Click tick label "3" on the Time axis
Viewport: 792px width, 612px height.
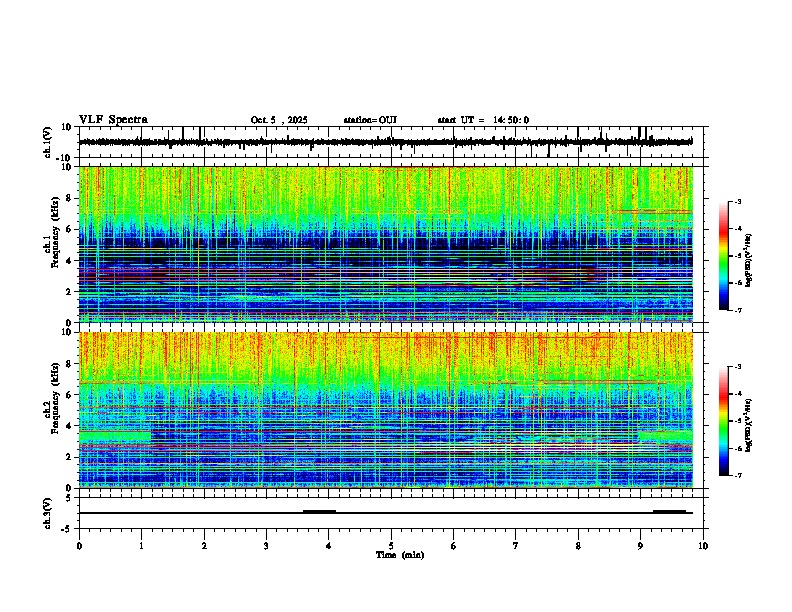click(266, 546)
